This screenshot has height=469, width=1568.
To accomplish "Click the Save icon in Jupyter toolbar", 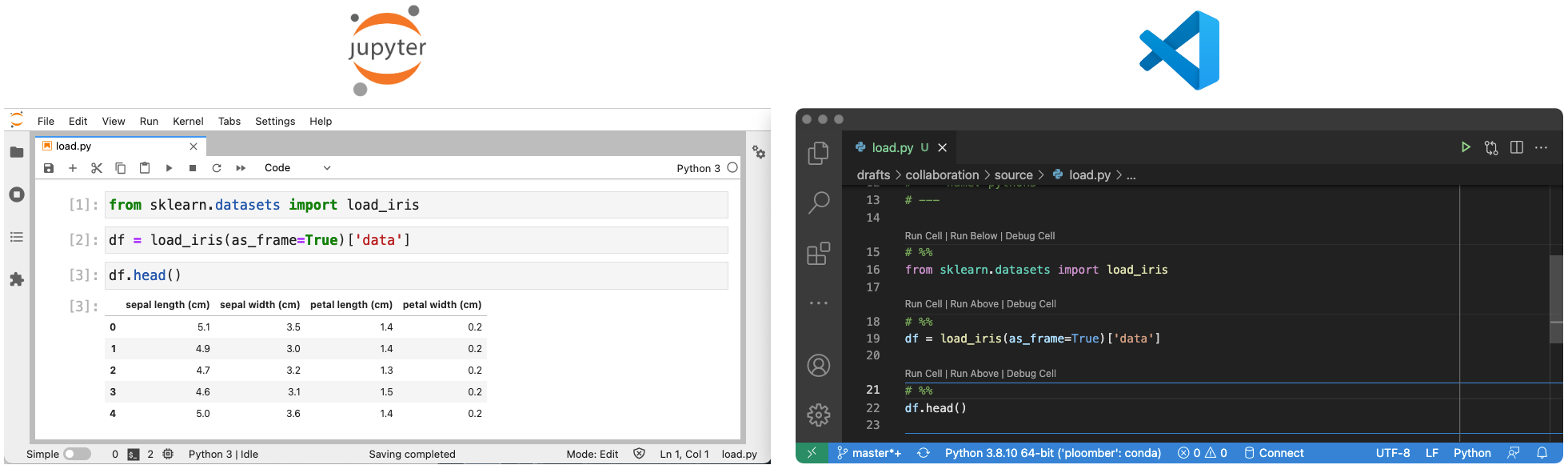I will click(49, 168).
